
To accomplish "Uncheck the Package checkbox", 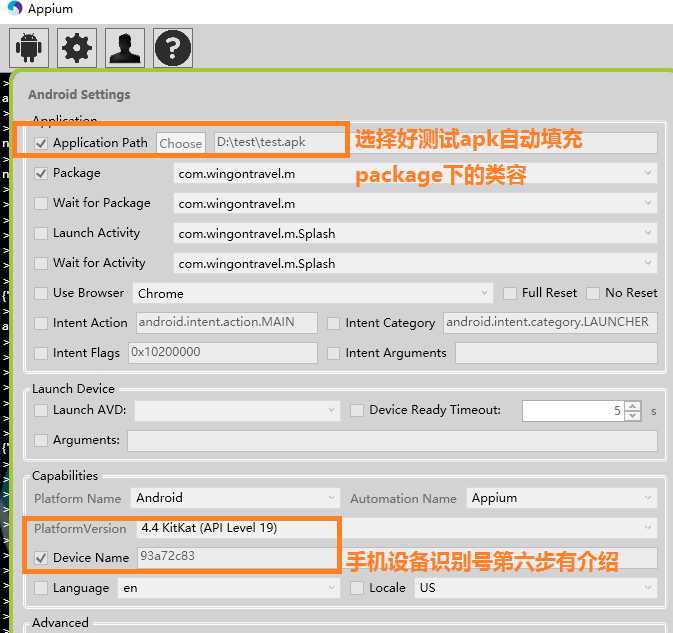I will (x=41, y=173).
